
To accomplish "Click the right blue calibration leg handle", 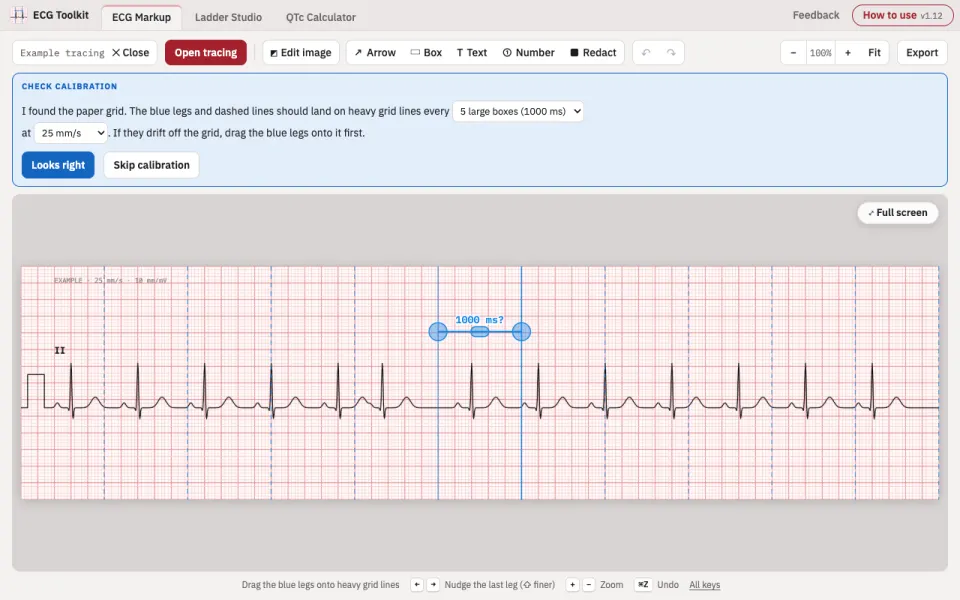I will point(521,332).
